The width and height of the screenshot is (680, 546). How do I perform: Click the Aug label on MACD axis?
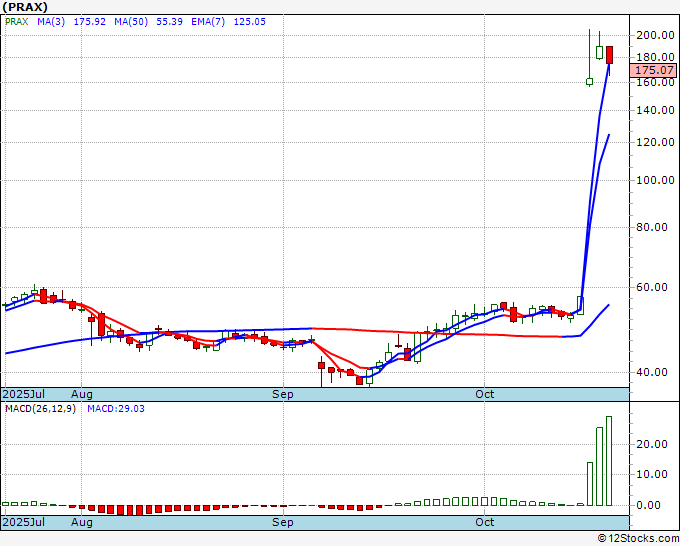pos(82,522)
